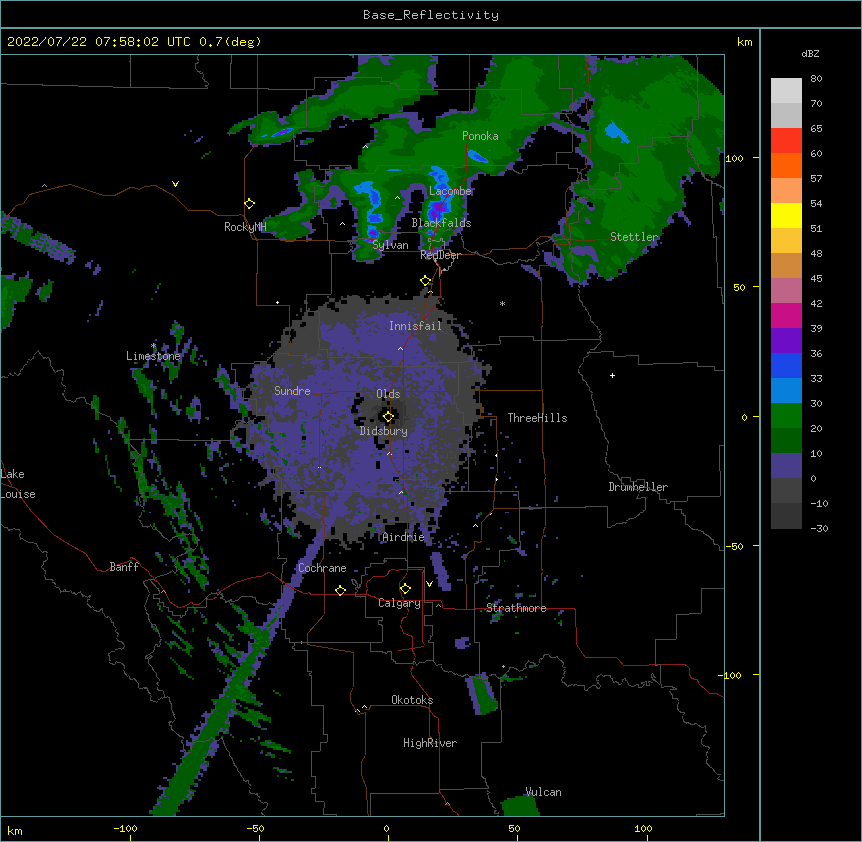Screen dimensions: 862x842
Task: Click the HighRiver label
Action: coord(430,743)
